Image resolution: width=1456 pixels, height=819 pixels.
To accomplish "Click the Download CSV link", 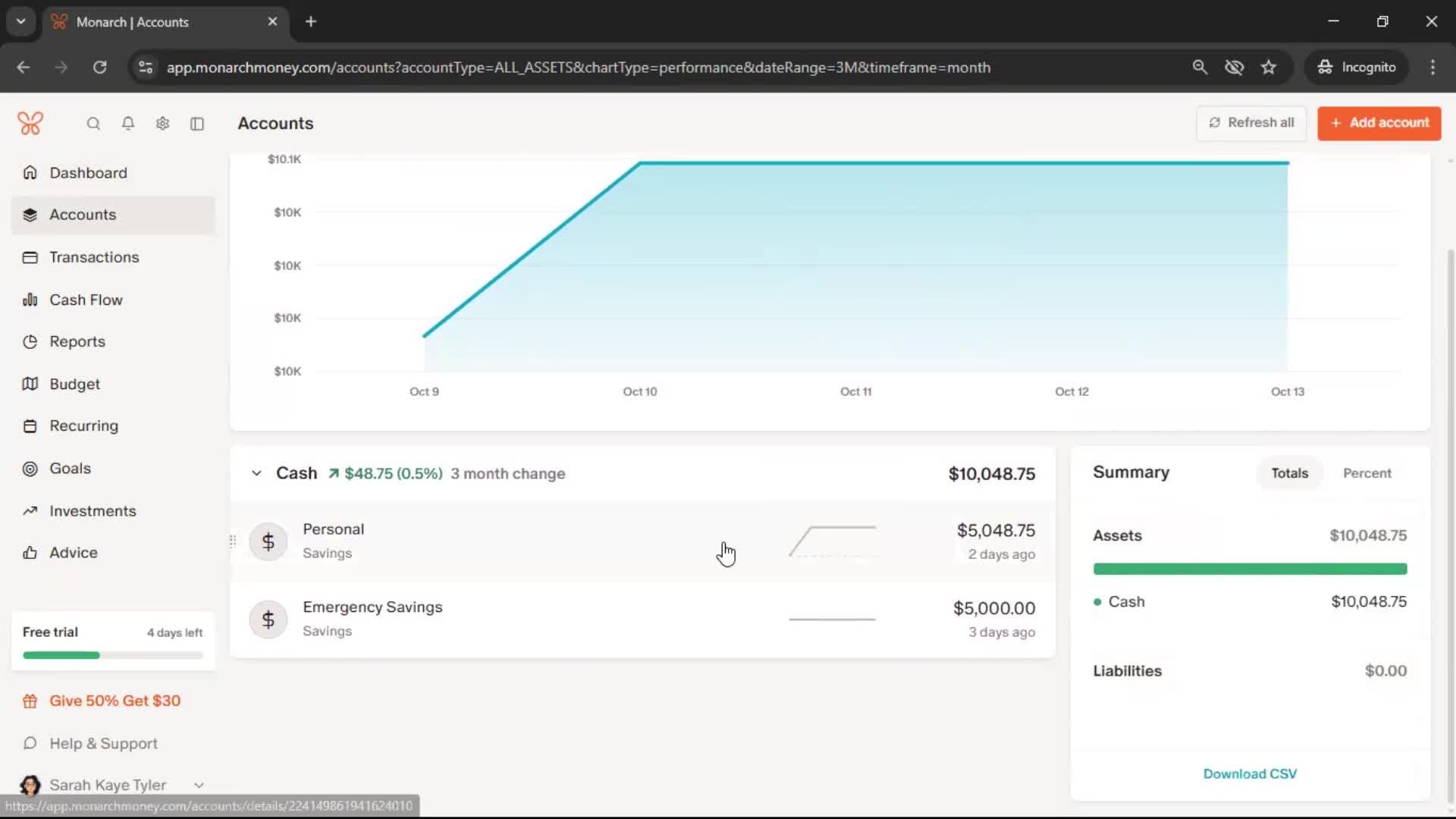I will pyautogui.click(x=1250, y=773).
